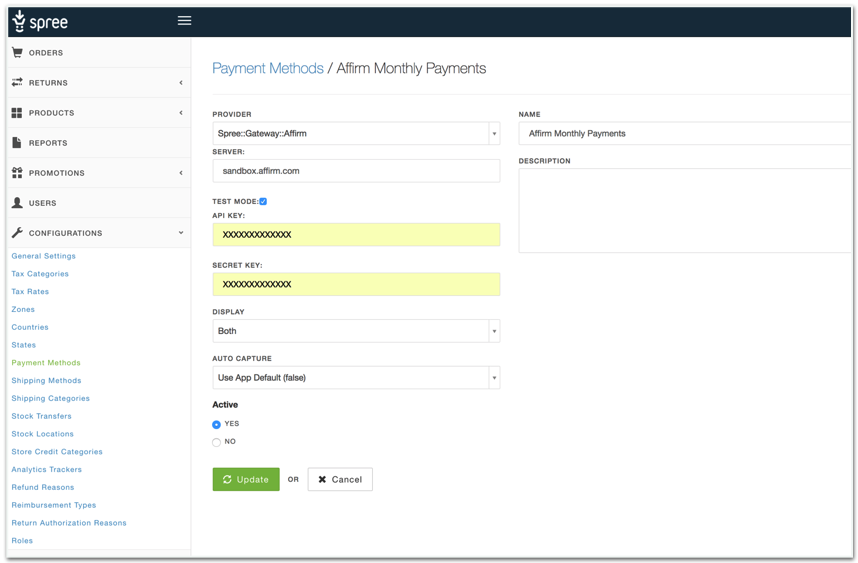Open the Promotions menu item
Screen dimensions: 858x563
tap(99, 173)
